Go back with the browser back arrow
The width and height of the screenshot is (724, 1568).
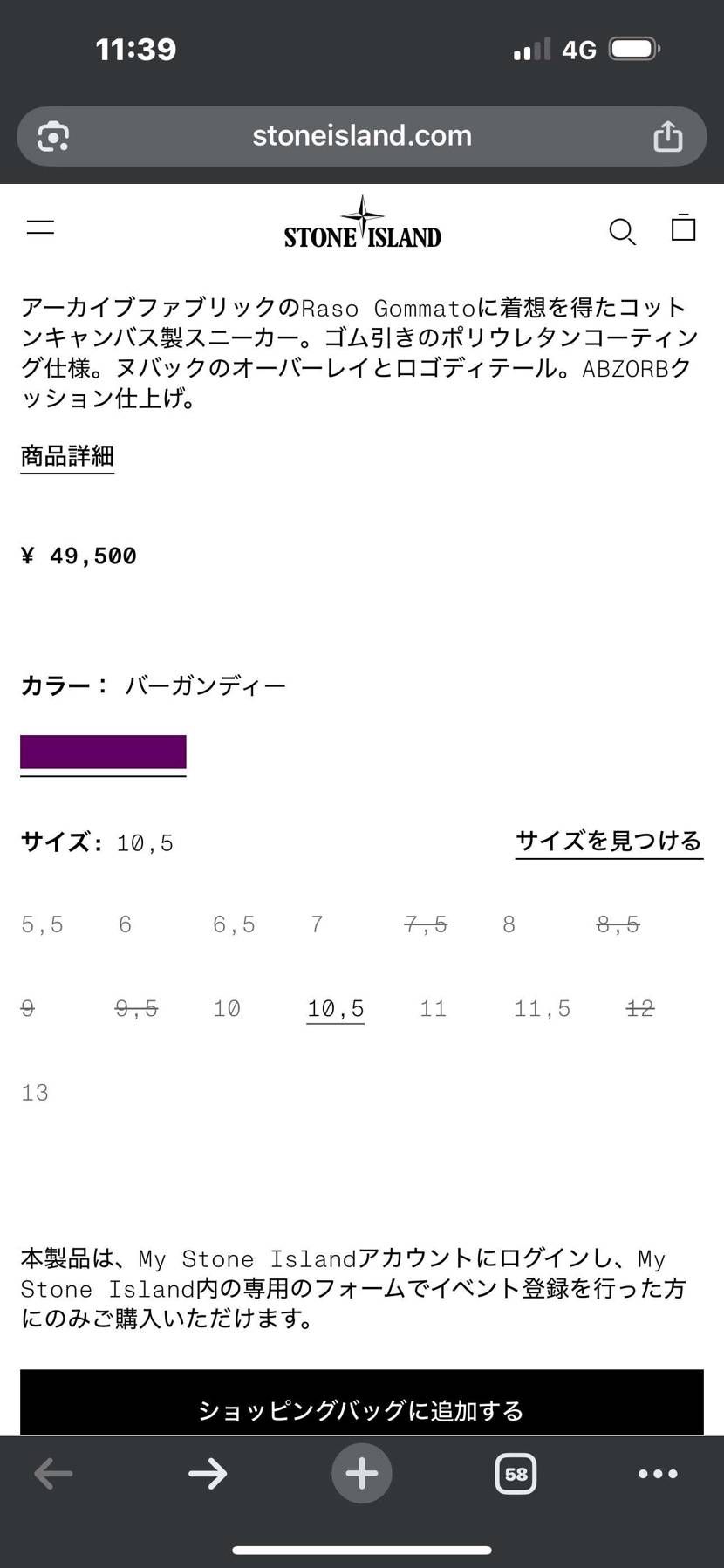53,1474
